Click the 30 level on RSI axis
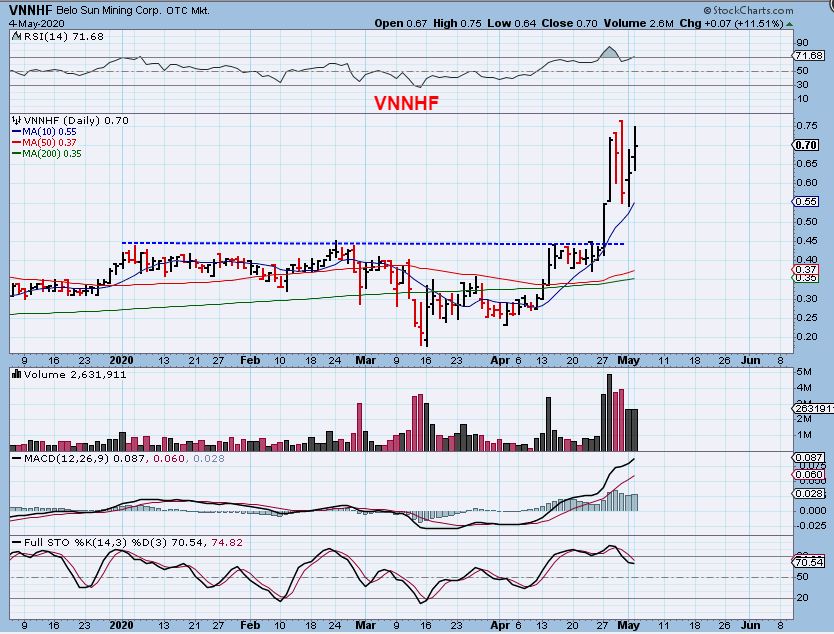 803,85
